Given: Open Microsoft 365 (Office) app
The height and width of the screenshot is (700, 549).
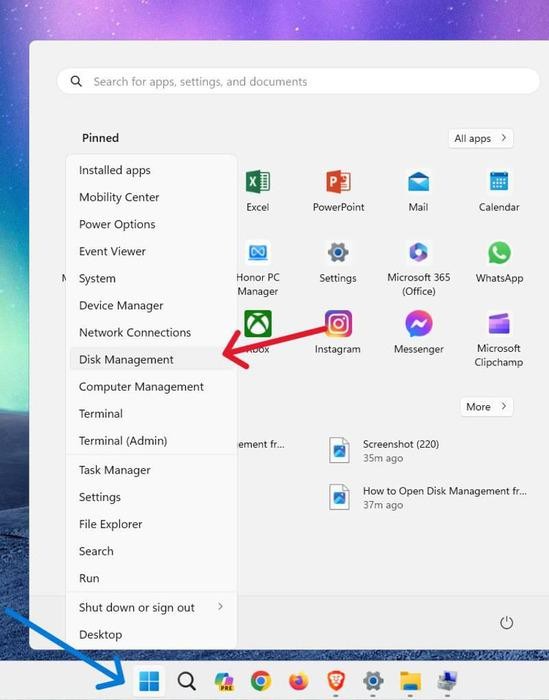Looking at the screenshot, I should click(x=418, y=252).
